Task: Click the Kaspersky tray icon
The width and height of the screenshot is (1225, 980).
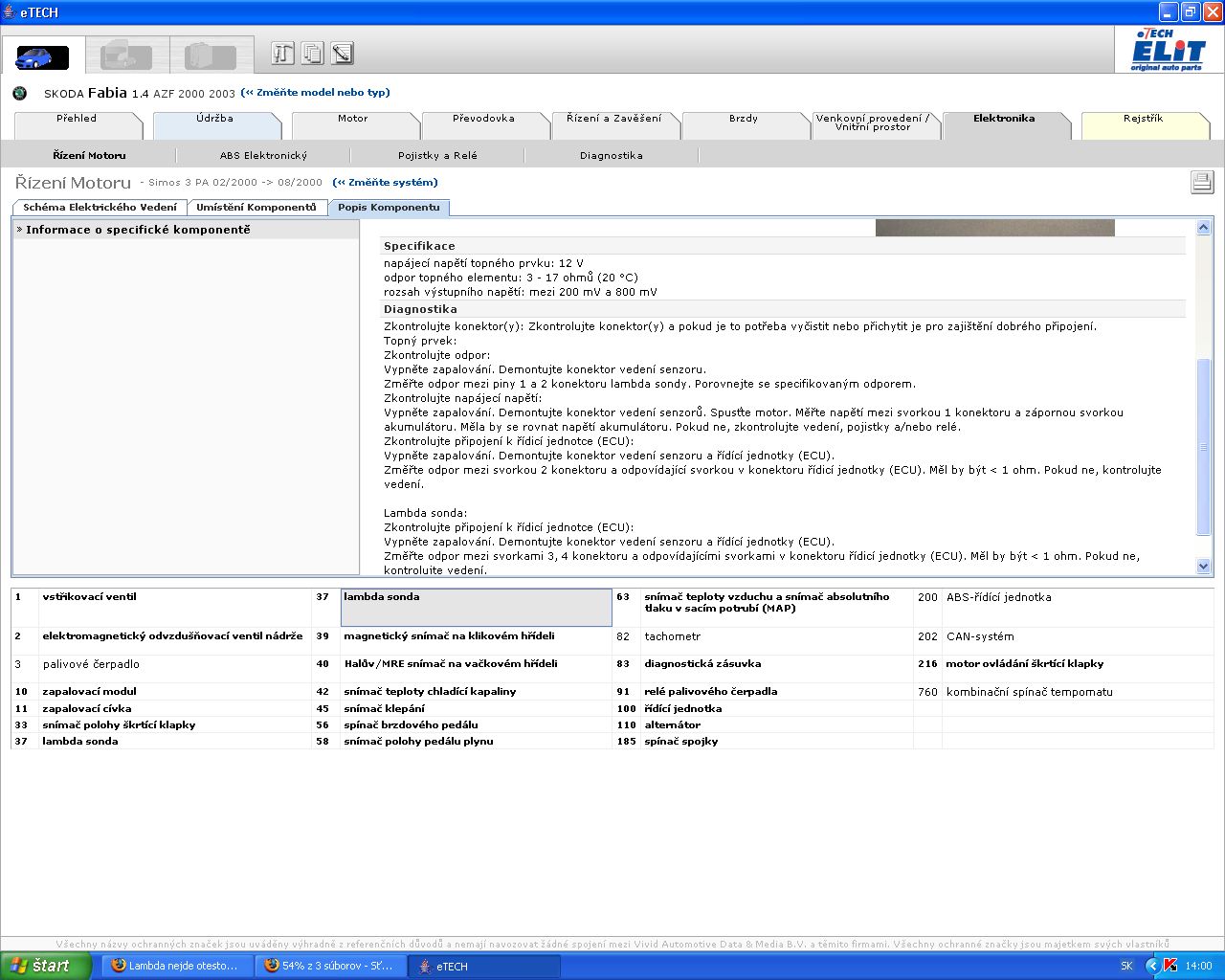Action: pyautogui.click(x=1169, y=966)
